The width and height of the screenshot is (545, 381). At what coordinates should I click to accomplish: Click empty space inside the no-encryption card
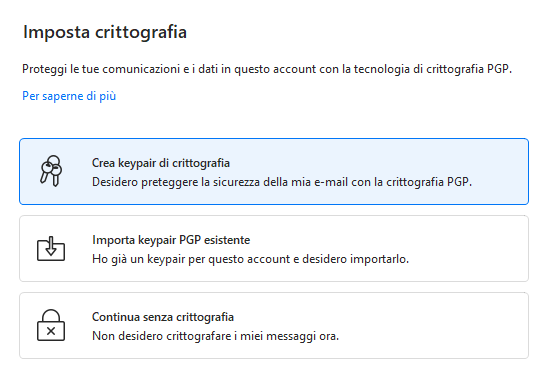(434, 325)
